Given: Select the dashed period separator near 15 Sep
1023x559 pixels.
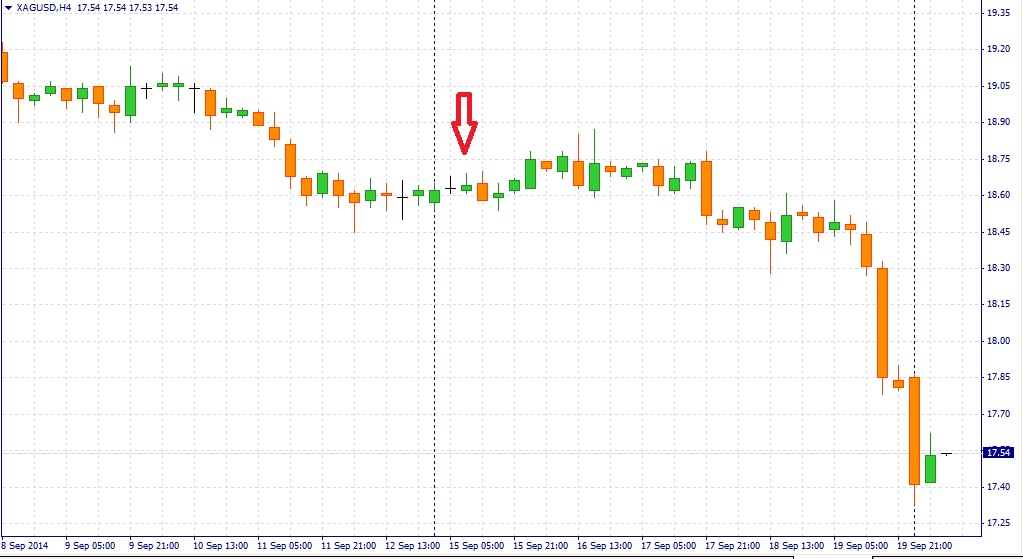Looking at the screenshot, I should (434, 300).
